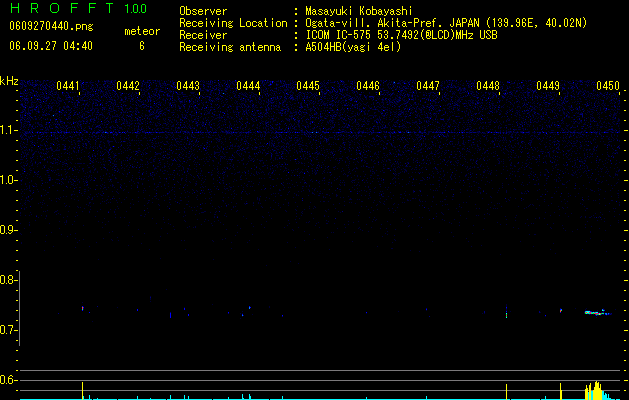This screenshot has height=400, width=629.
Task: Click the meteor count value 6
Action: 142,46
